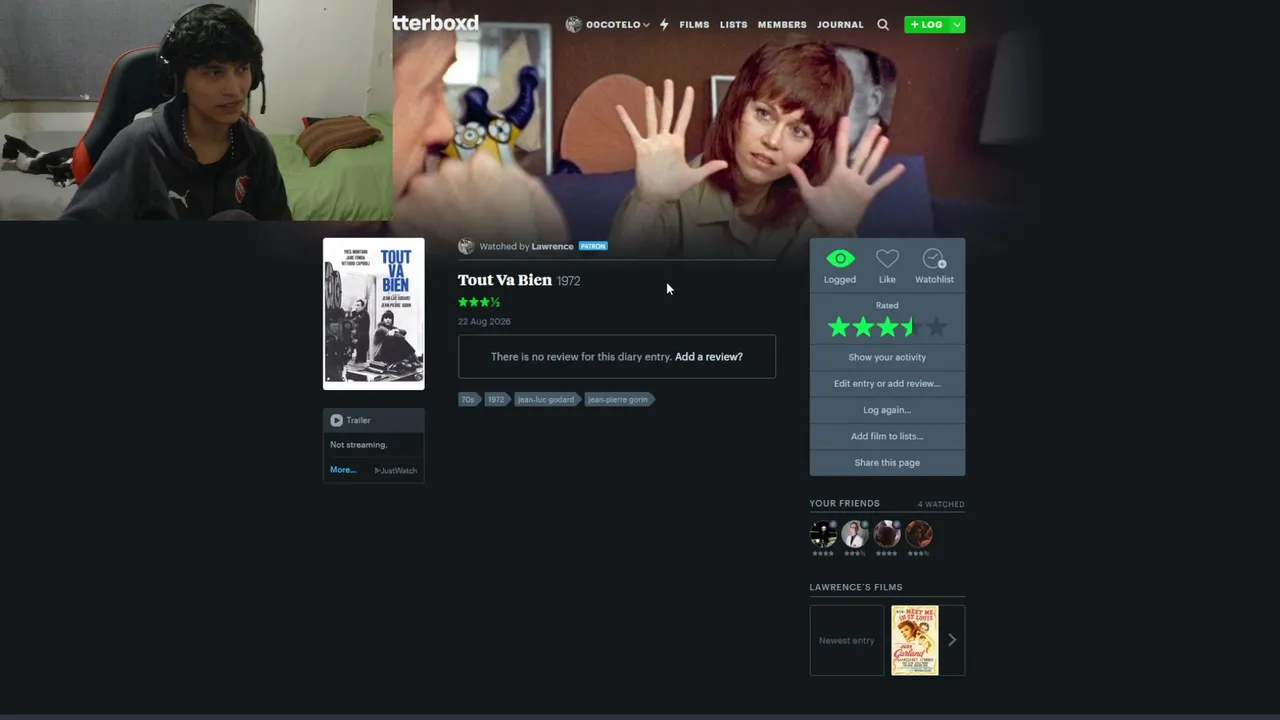Viewport: 1280px width, 720px height.
Task: Set rating to one star in the Rated panel
Action: (x=839, y=327)
